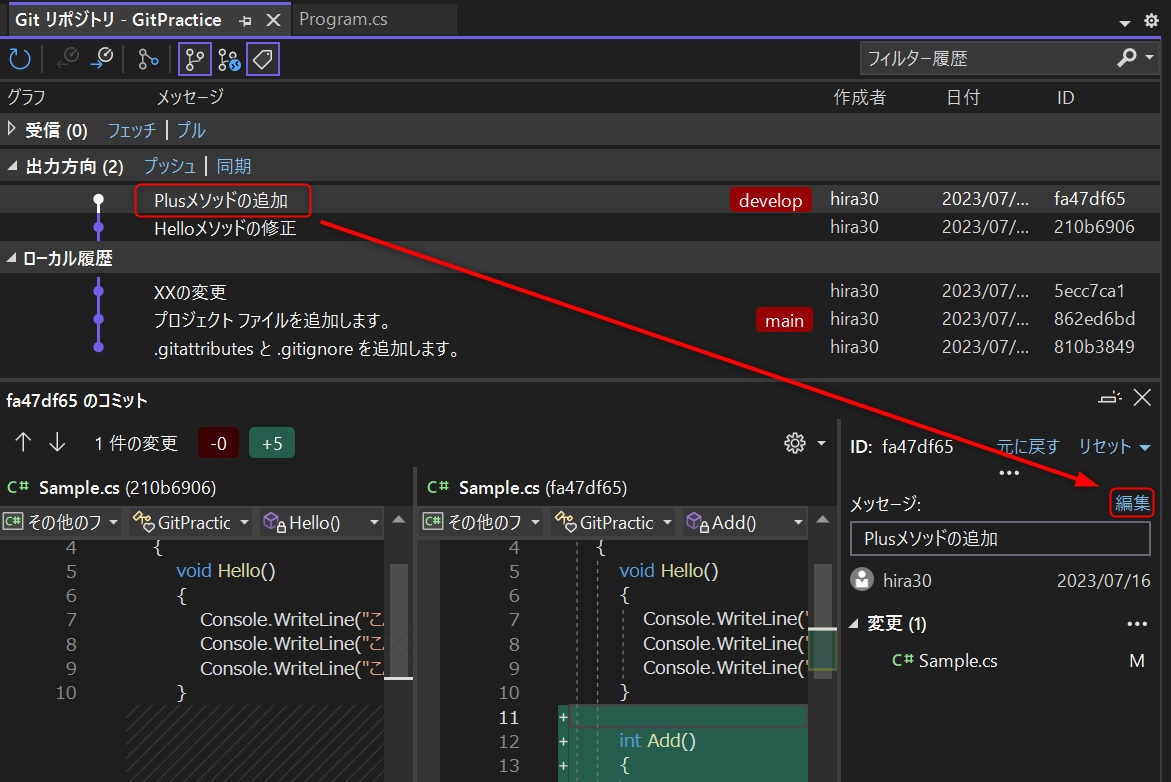Open the Add() member dropdown
This screenshot has width=1171, height=782.
point(744,522)
